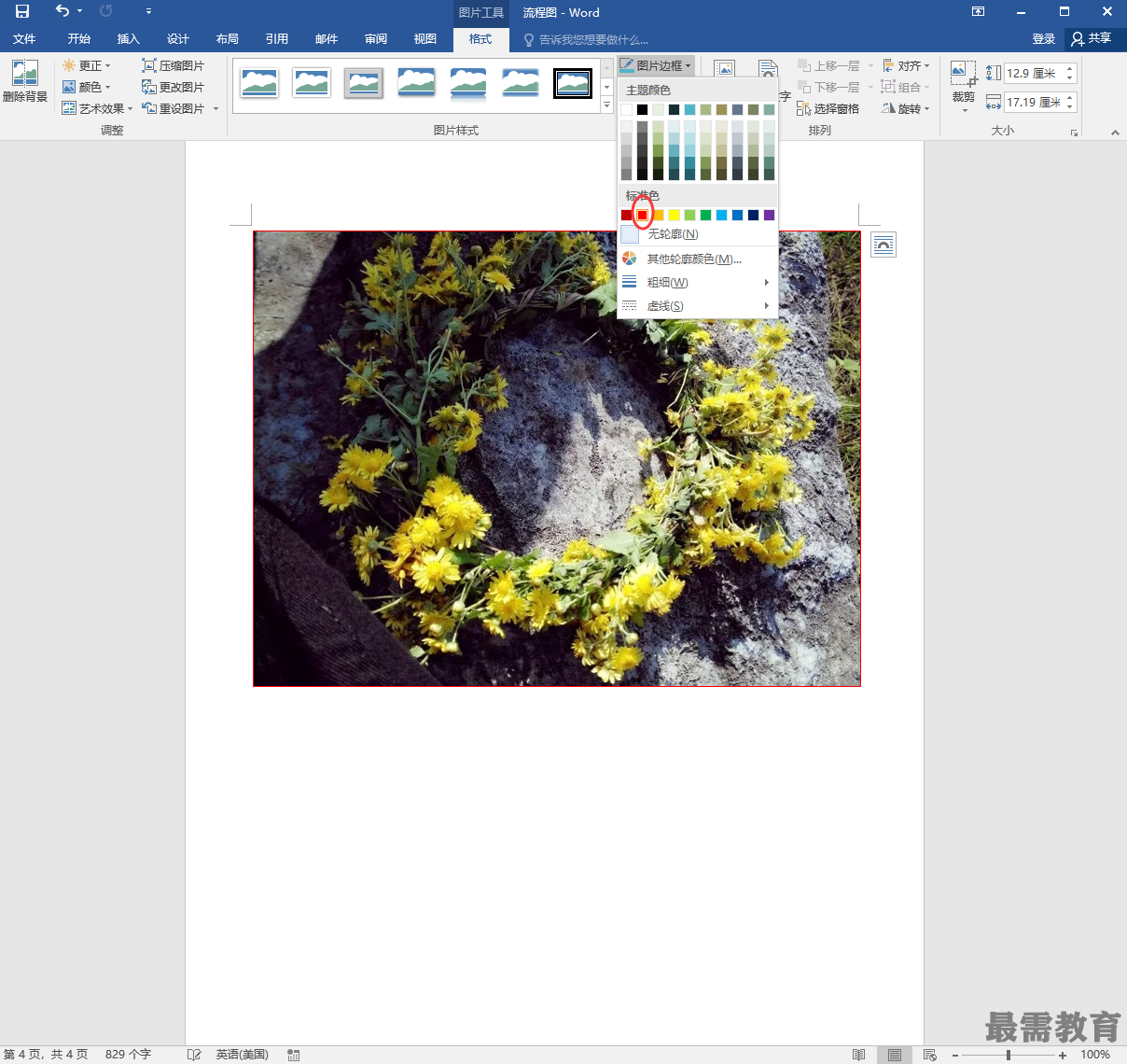
Task: Click the 选择窗格 selection pane button
Action: [828, 108]
